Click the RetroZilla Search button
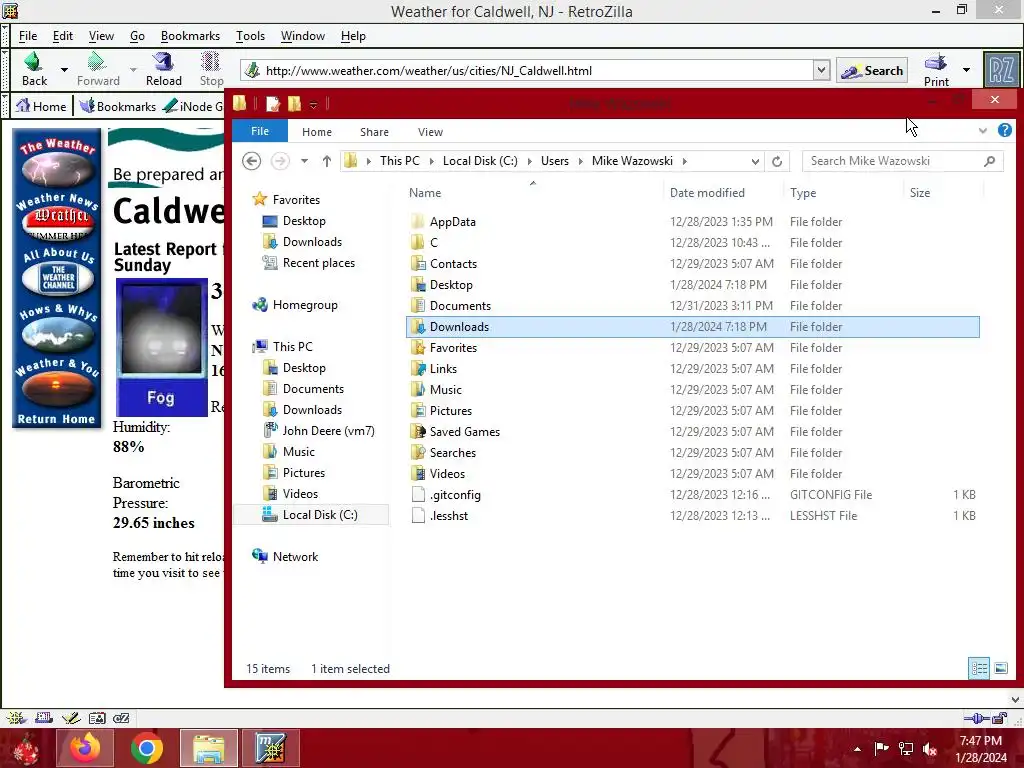The image size is (1024, 768). click(872, 71)
